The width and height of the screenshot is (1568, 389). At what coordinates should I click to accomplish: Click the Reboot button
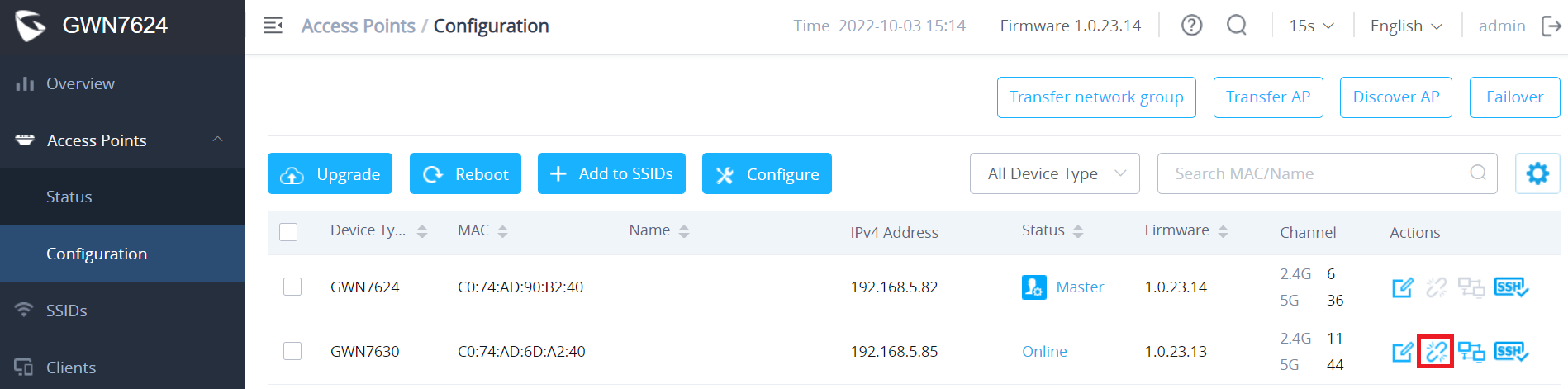coord(465,173)
